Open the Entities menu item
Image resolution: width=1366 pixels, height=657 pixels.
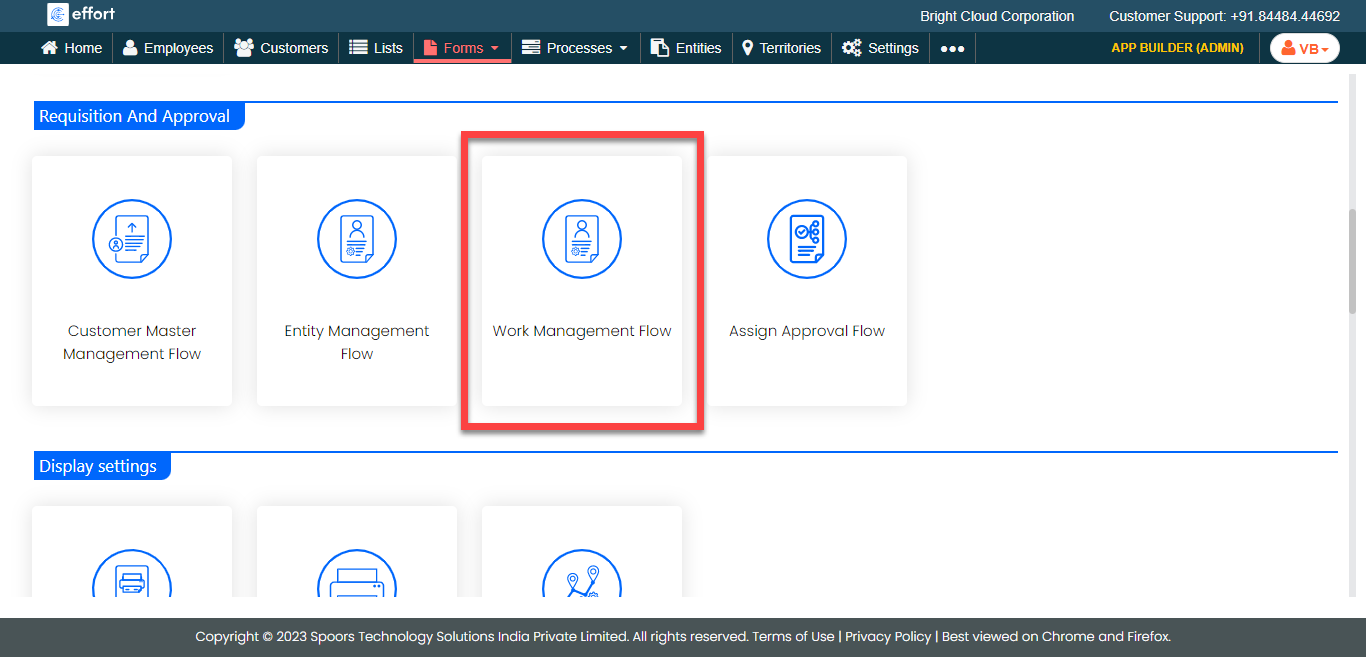tap(686, 48)
